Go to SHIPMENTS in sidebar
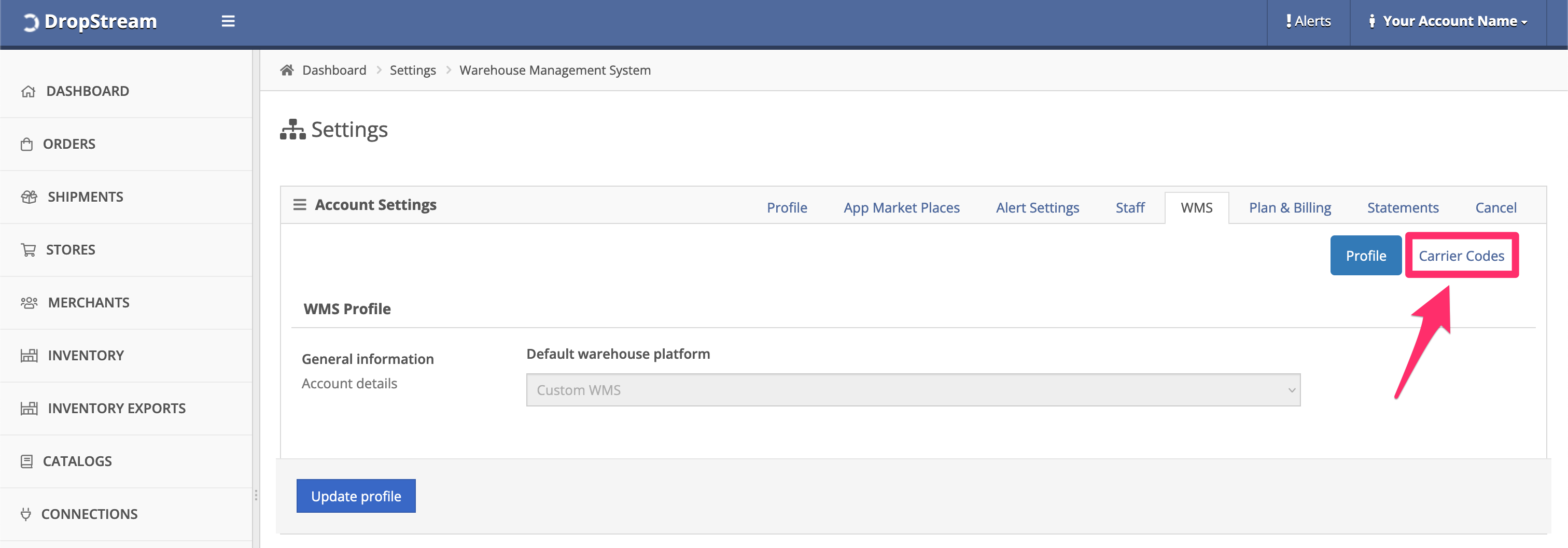This screenshot has height=548, width=1568. point(126,198)
